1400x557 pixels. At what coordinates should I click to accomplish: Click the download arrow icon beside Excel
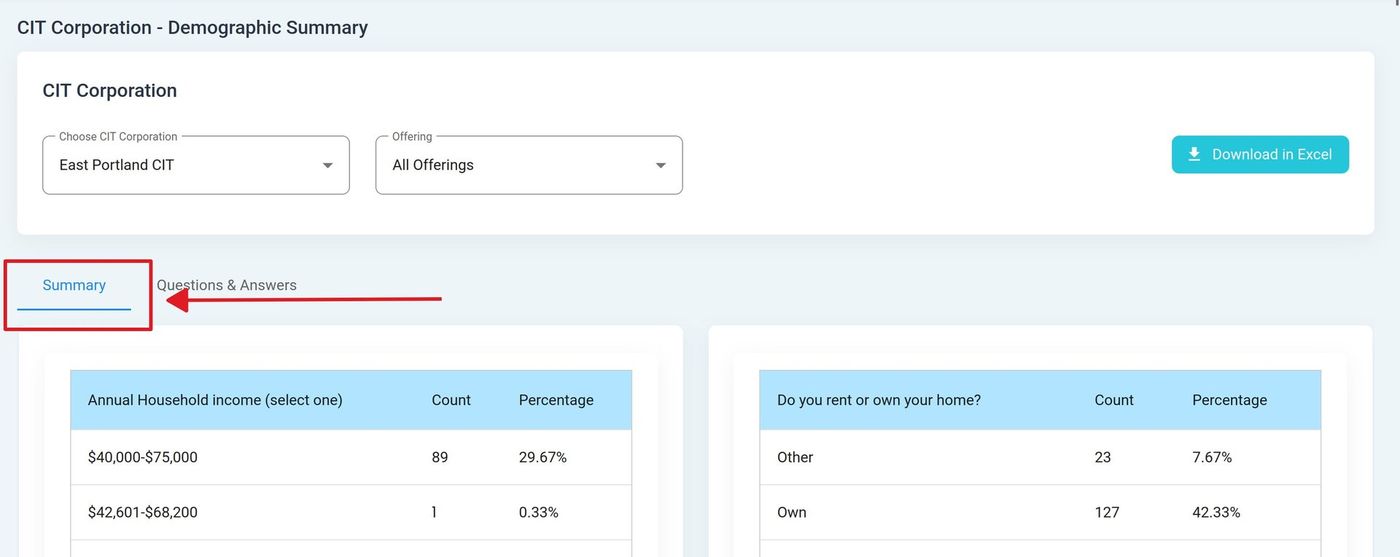1194,155
